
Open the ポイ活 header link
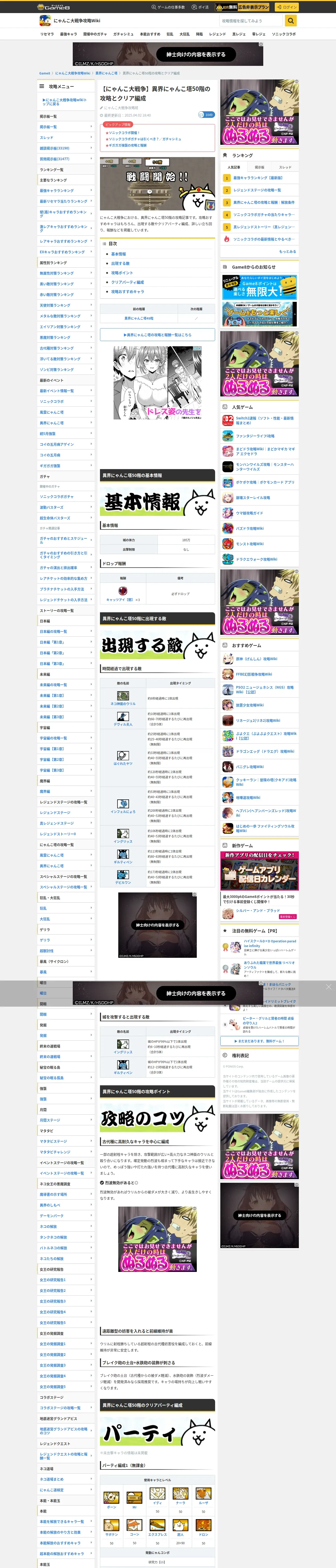point(200,7)
